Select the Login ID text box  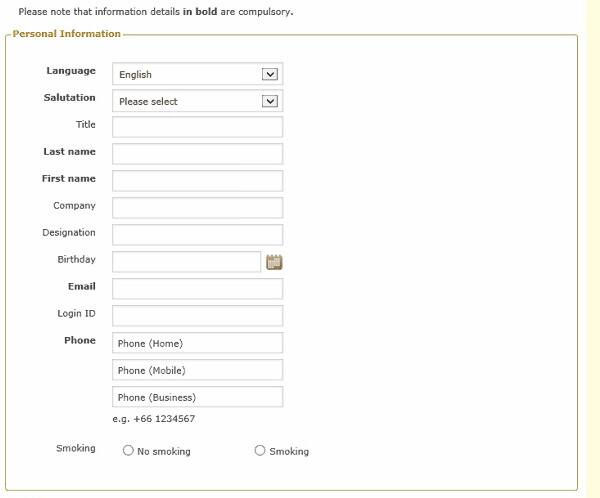point(197,316)
